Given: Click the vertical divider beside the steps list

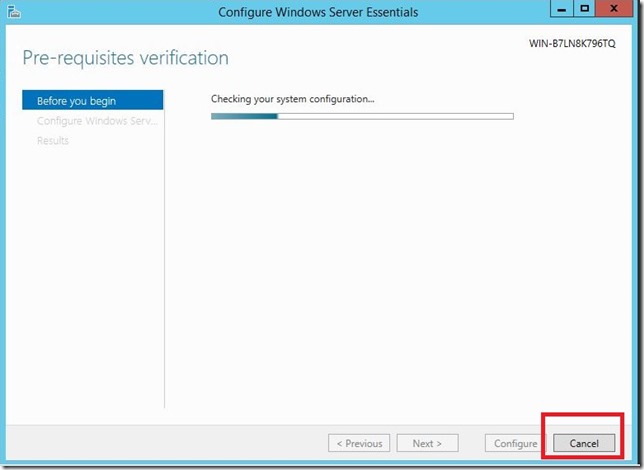Looking at the screenshot, I should (x=164, y=250).
